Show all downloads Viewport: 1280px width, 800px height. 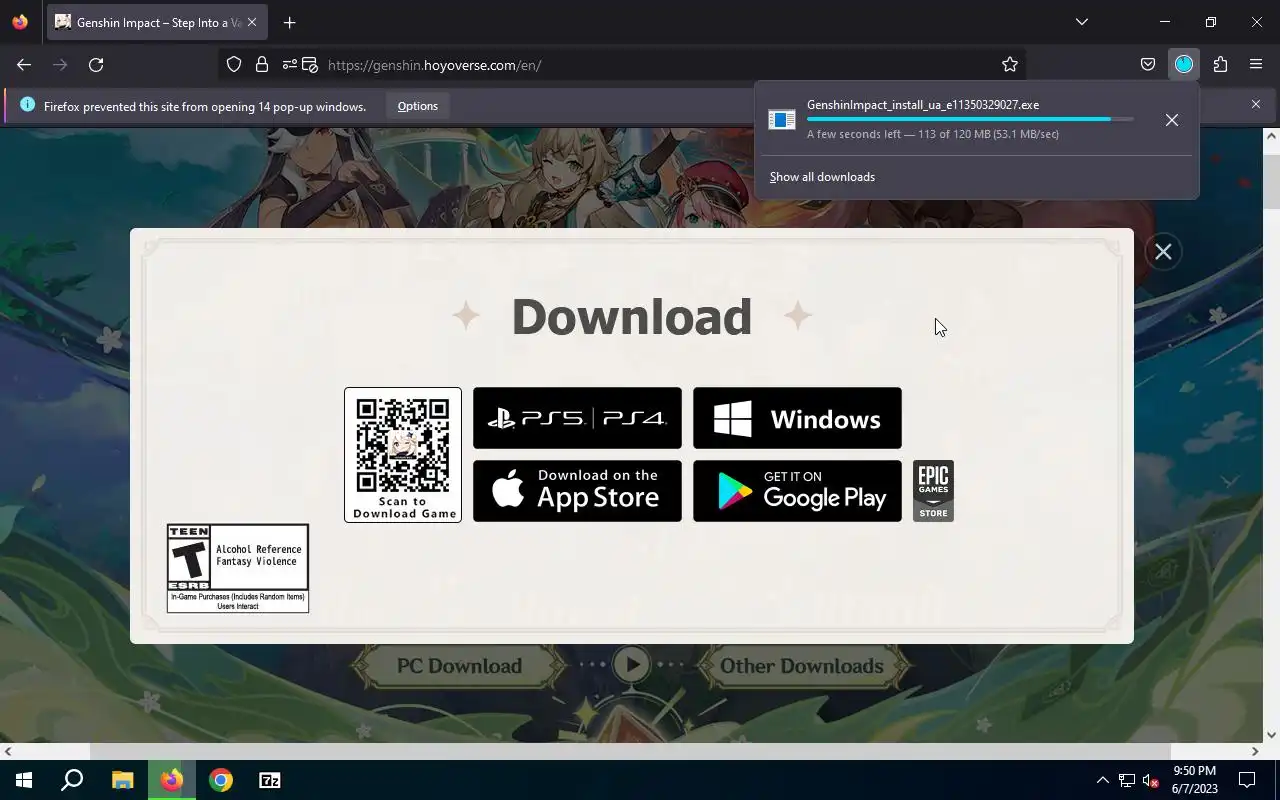[x=822, y=177]
